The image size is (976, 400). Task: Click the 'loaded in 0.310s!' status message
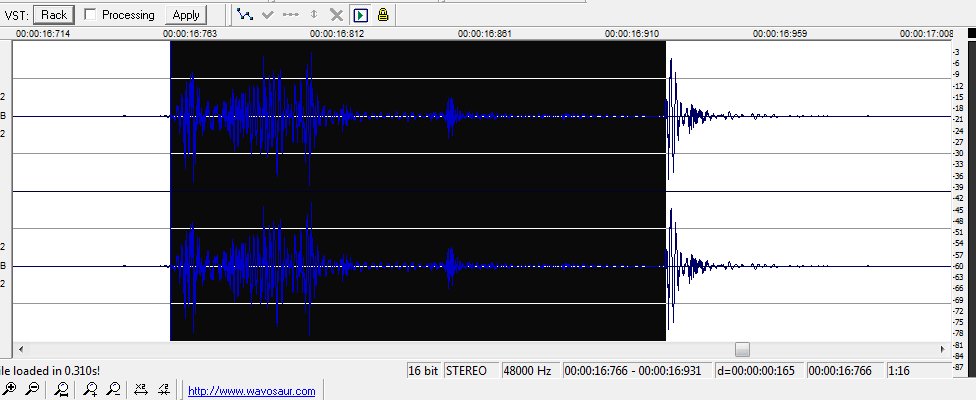(x=55, y=371)
